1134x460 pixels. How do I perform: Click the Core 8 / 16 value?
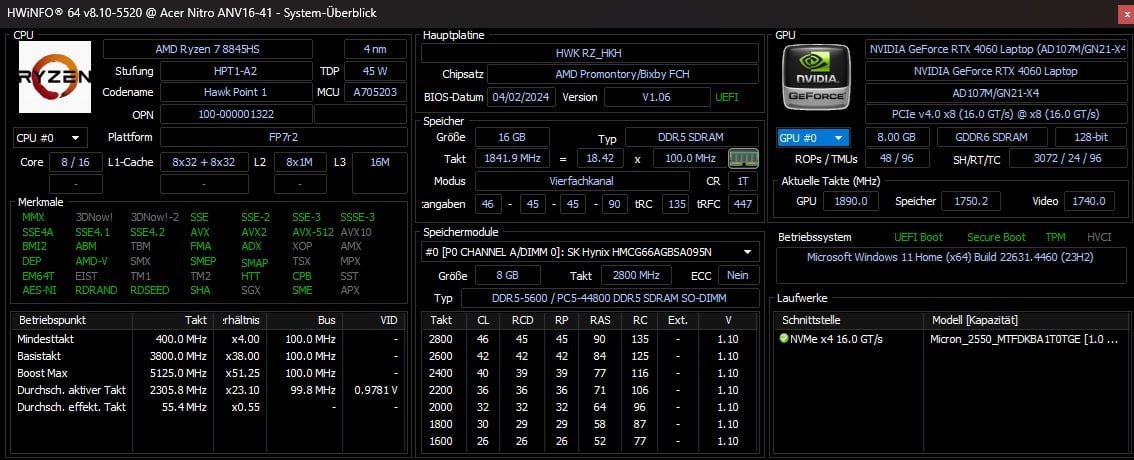75,162
